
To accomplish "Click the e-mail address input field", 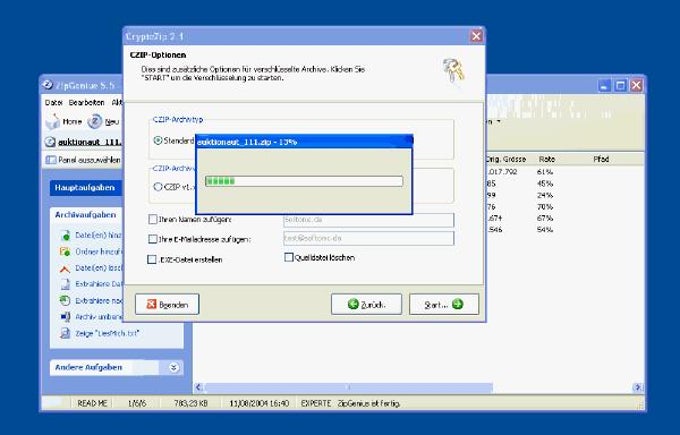I will point(369,238).
